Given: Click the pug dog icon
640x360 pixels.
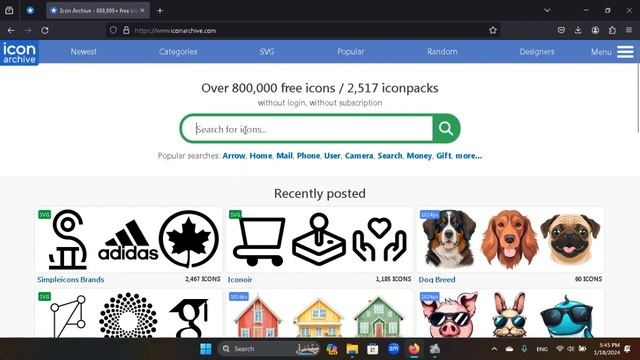Looking at the screenshot, I should (x=570, y=239).
